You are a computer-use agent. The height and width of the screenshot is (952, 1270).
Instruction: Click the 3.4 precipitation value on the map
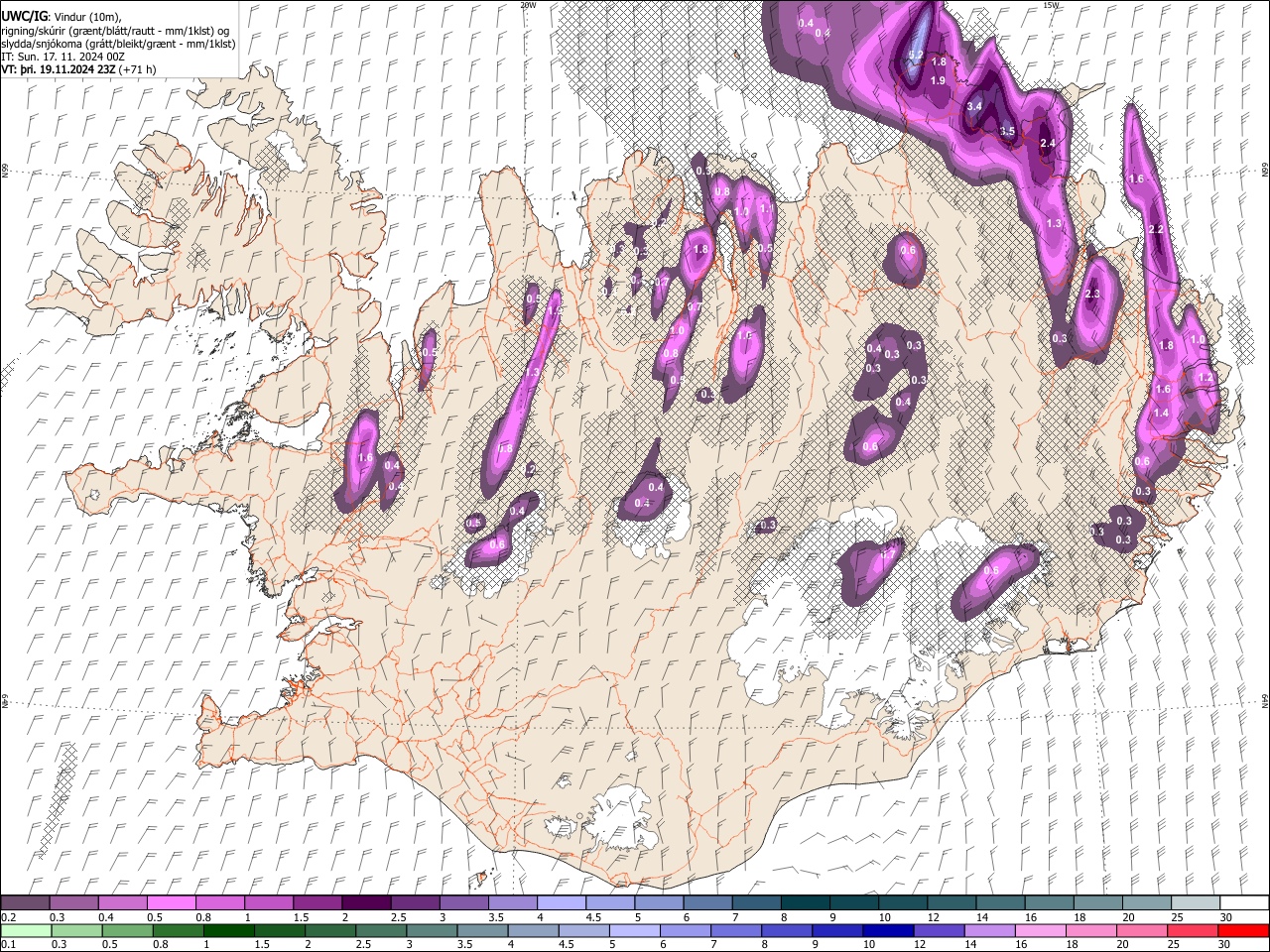click(974, 106)
